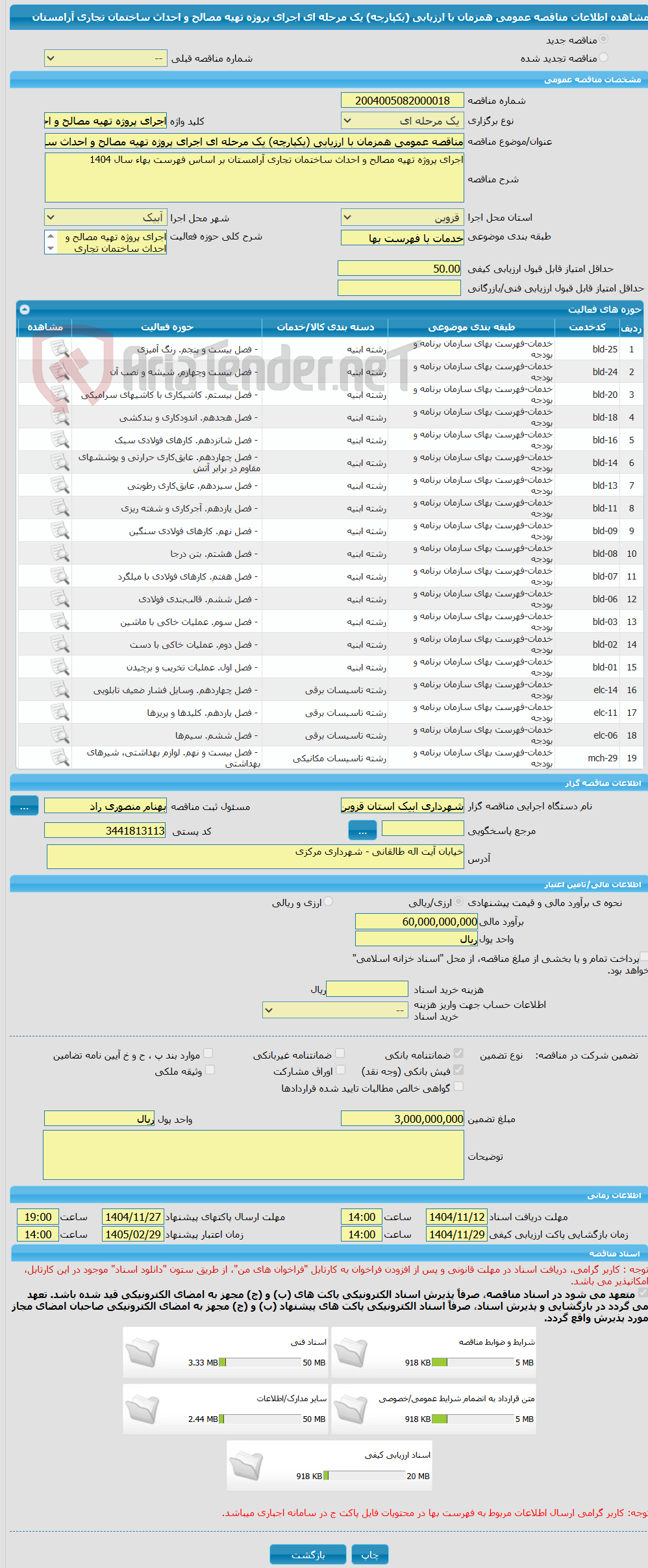Open ellipsis button beside مسئول ثبت مناقصه

[25, 805]
